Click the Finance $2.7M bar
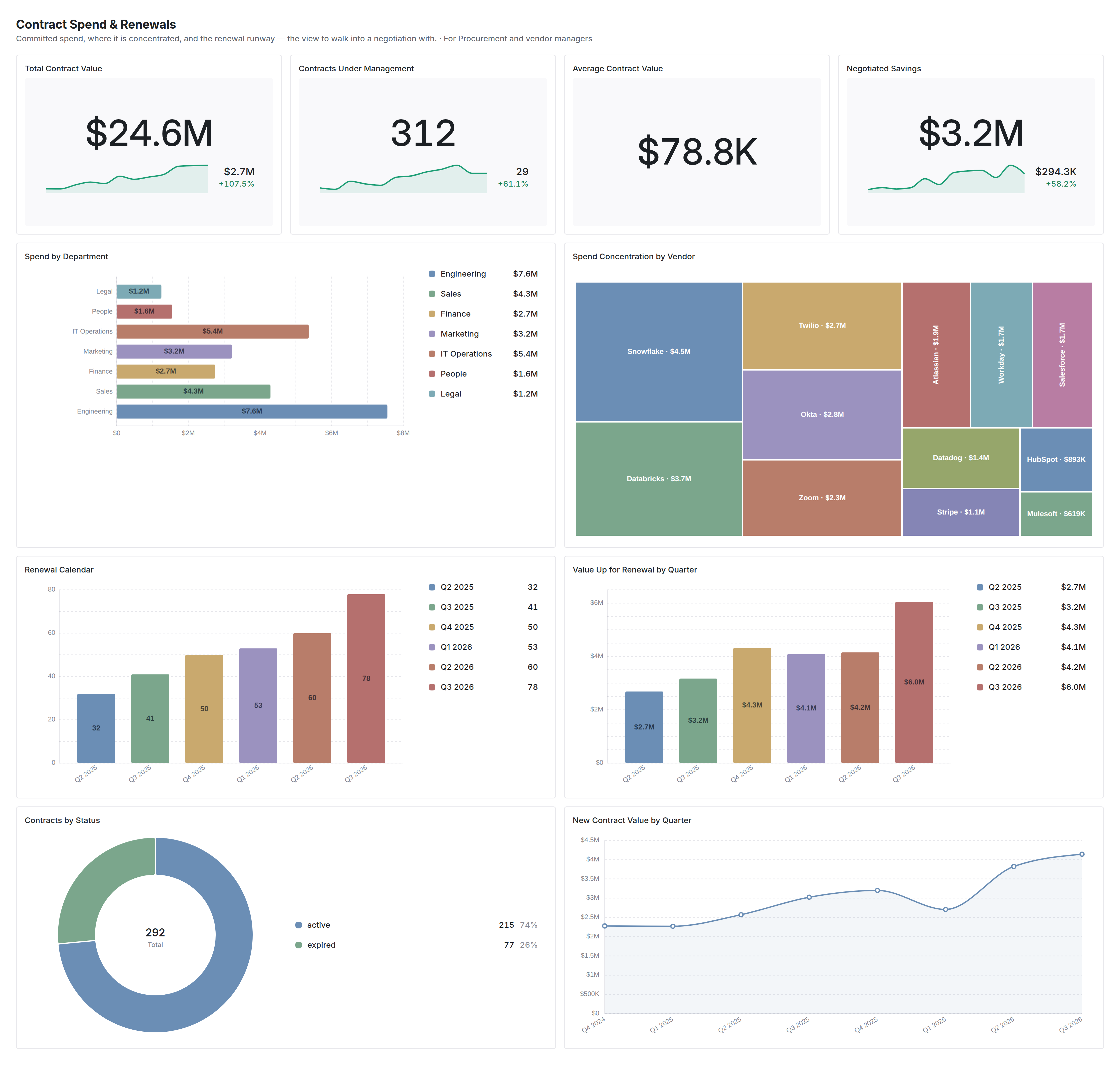The image size is (1120, 1065). [x=166, y=371]
